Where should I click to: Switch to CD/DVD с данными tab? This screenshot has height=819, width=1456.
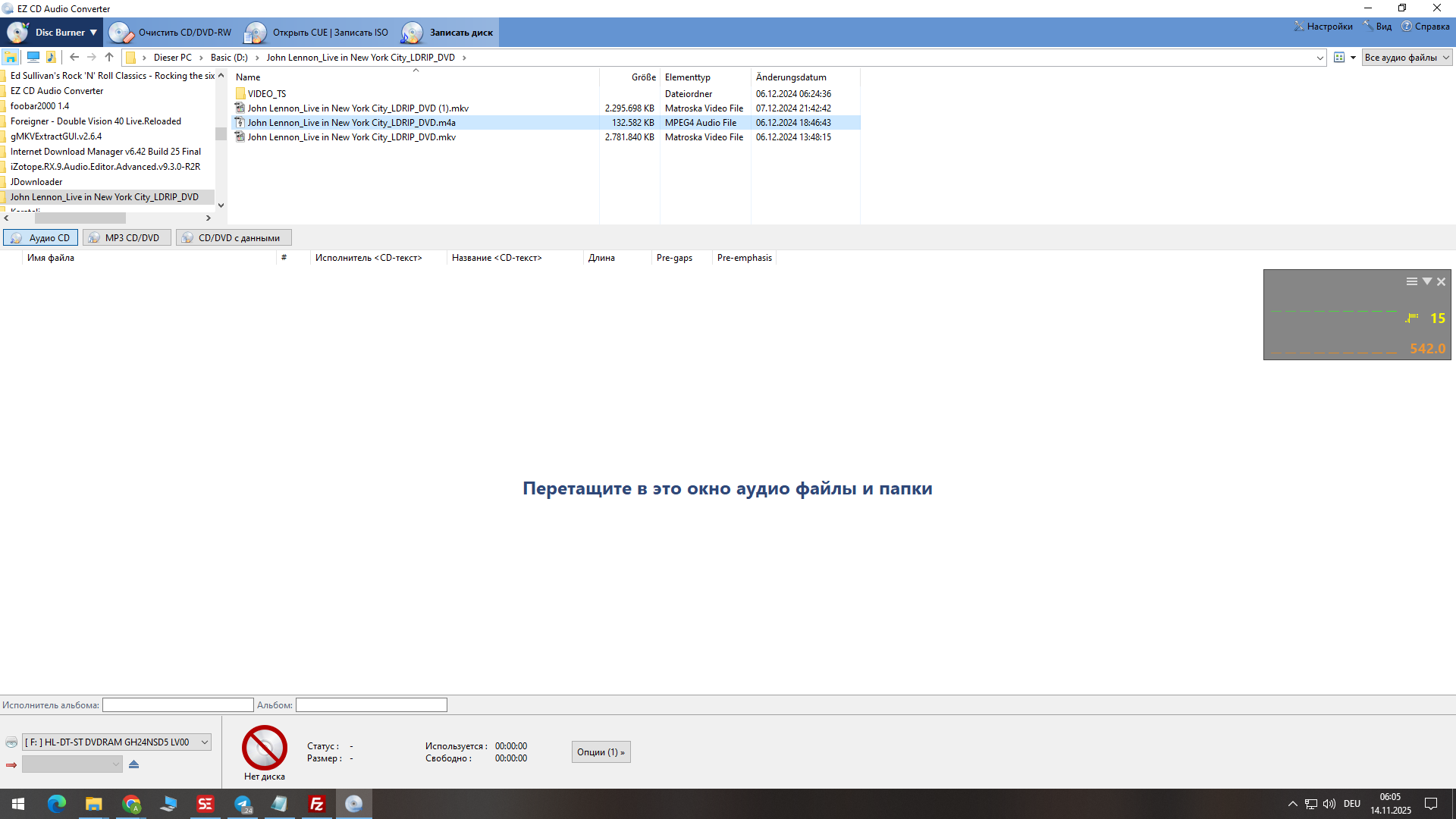coord(234,238)
